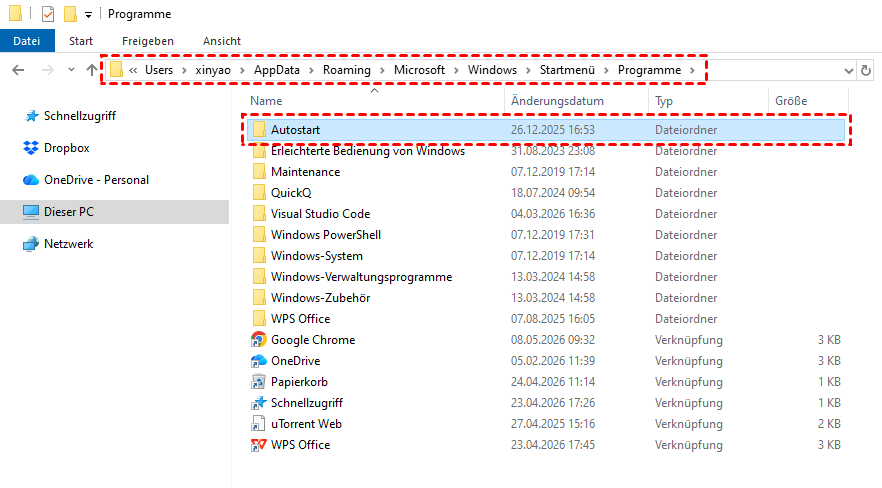Click the refresh button beside address bar

(x=866, y=70)
